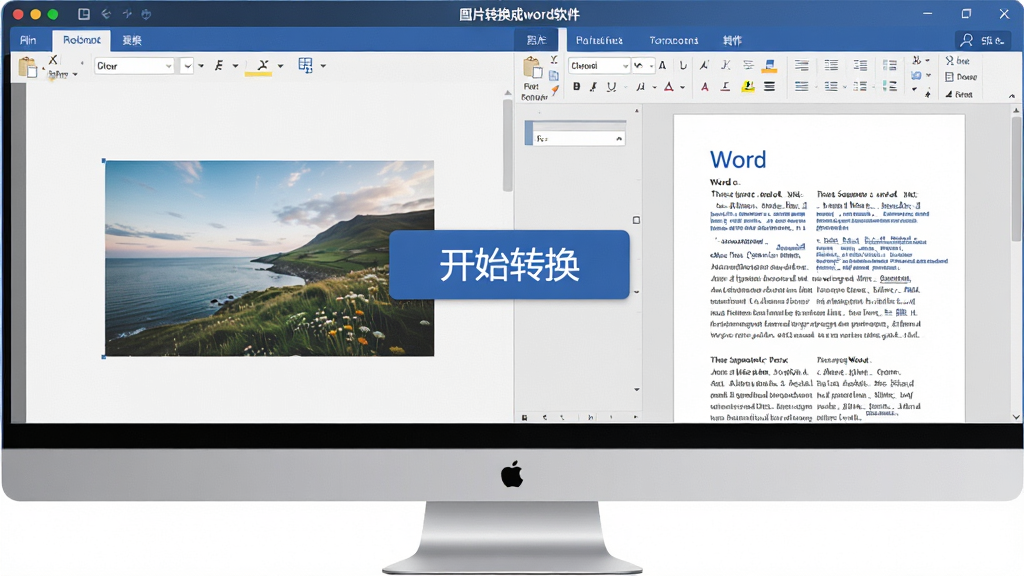The width and height of the screenshot is (1024, 576).
Task: Open the dropdown arrow next to the slanted E icon
Action: [235, 66]
